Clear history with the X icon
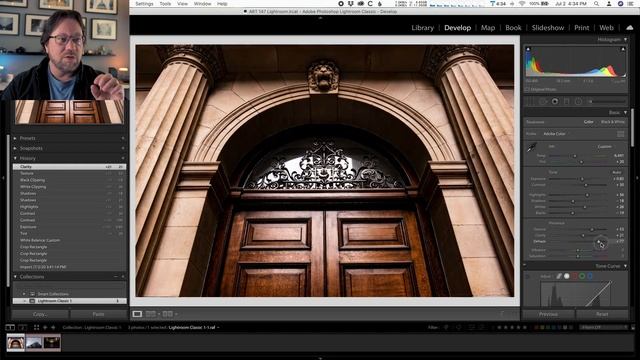The height and width of the screenshot is (360, 640). coord(122,158)
